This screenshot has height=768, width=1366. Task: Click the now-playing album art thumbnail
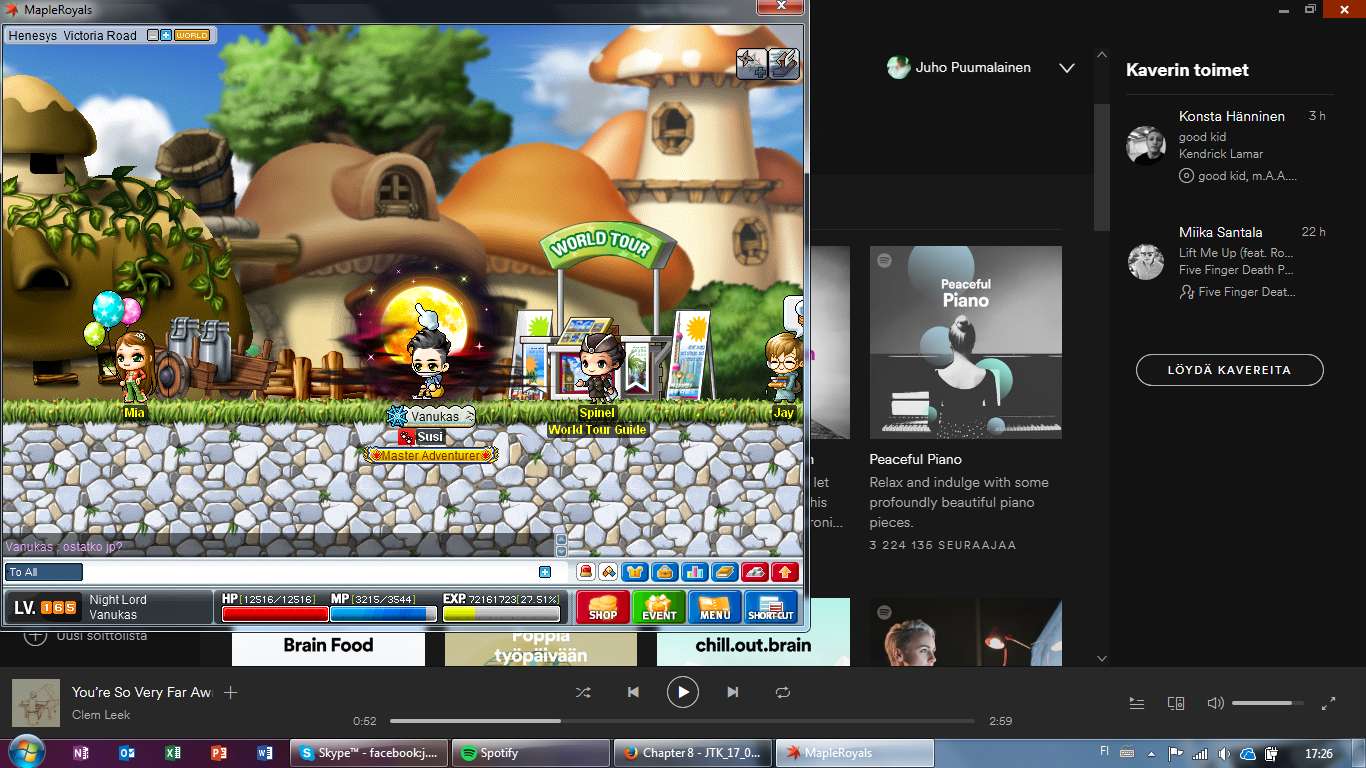point(36,703)
